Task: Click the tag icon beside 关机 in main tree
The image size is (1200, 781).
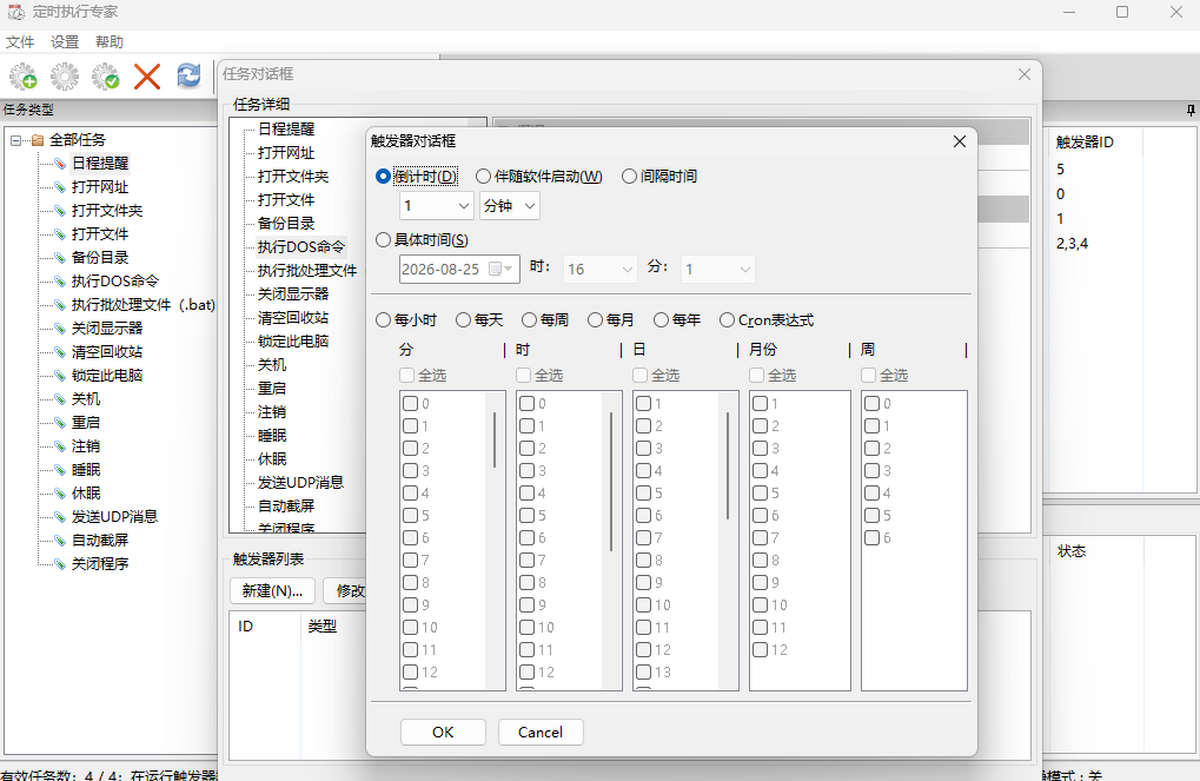Action: [x=59, y=399]
